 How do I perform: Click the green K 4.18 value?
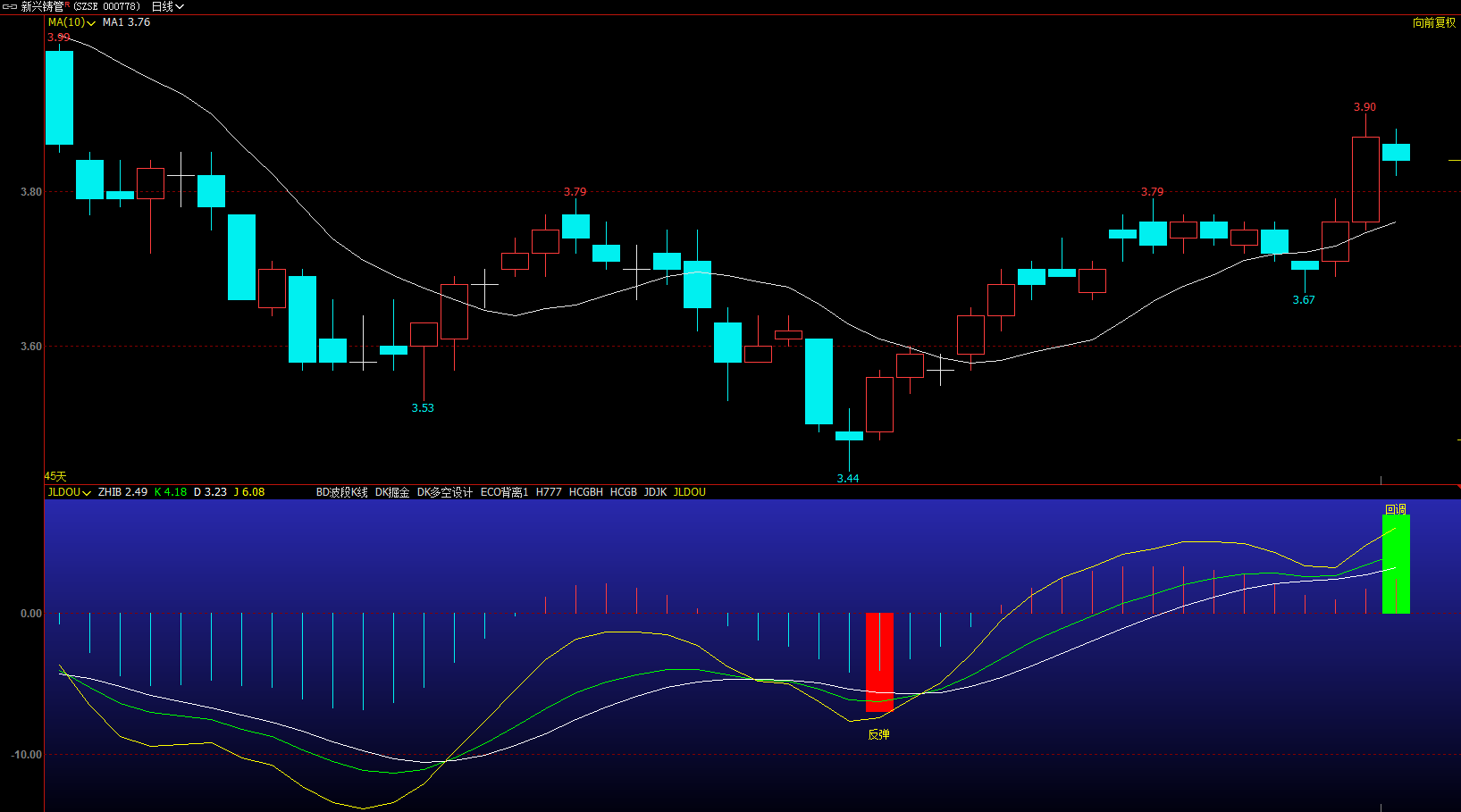(x=171, y=492)
